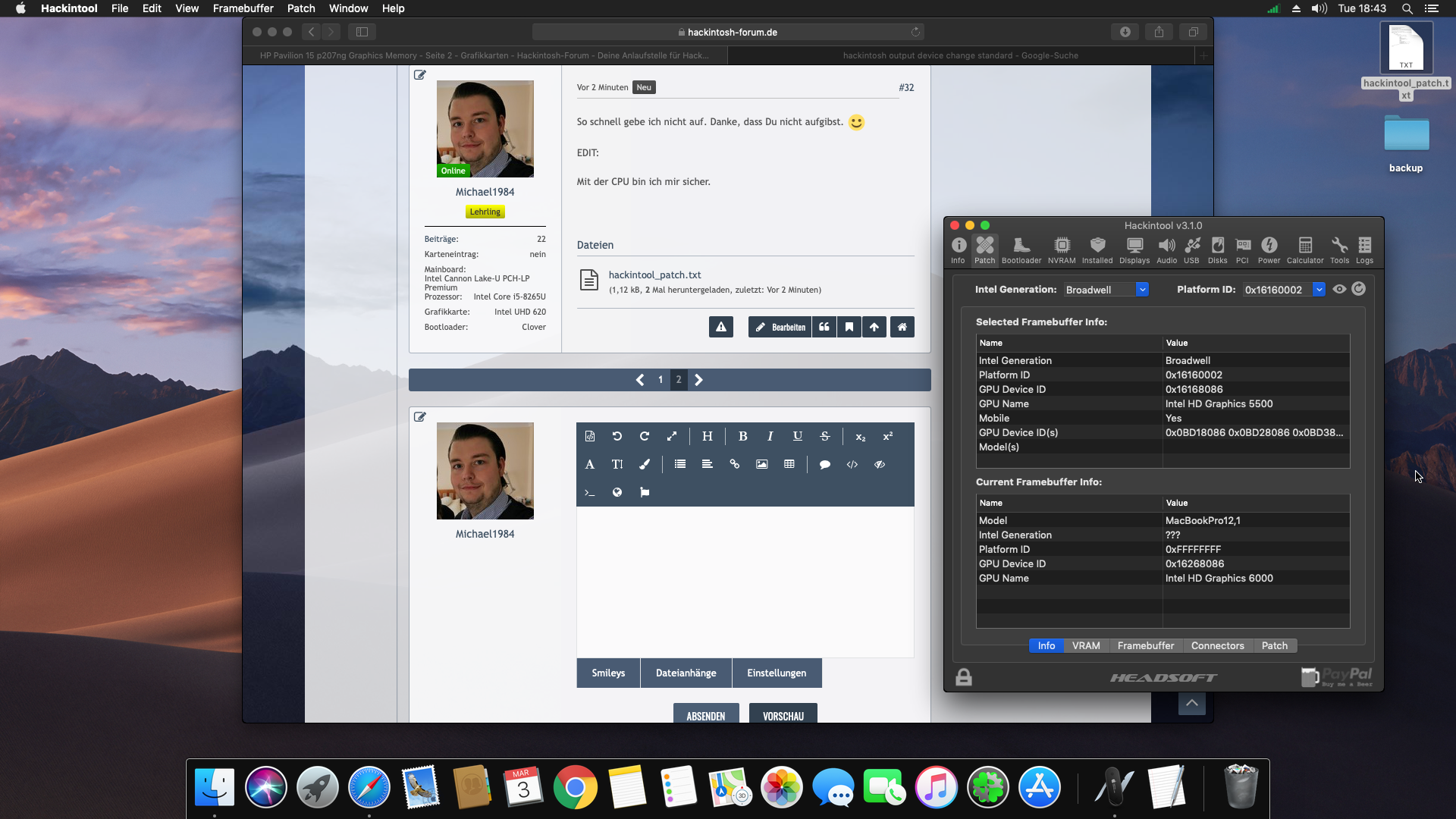Toggle the lock icon in Hackintool footer
The image size is (1456, 819).
(x=963, y=677)
